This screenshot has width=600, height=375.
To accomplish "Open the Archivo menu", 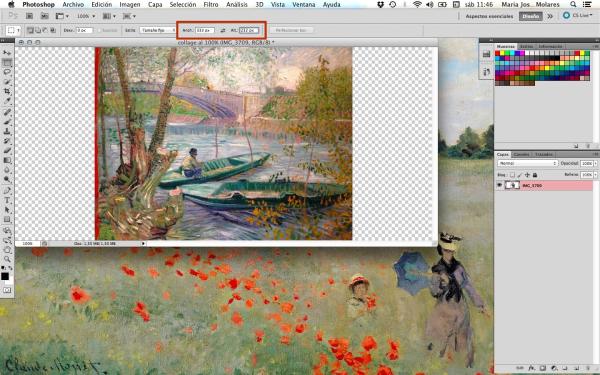I will [x=73, y=5].
